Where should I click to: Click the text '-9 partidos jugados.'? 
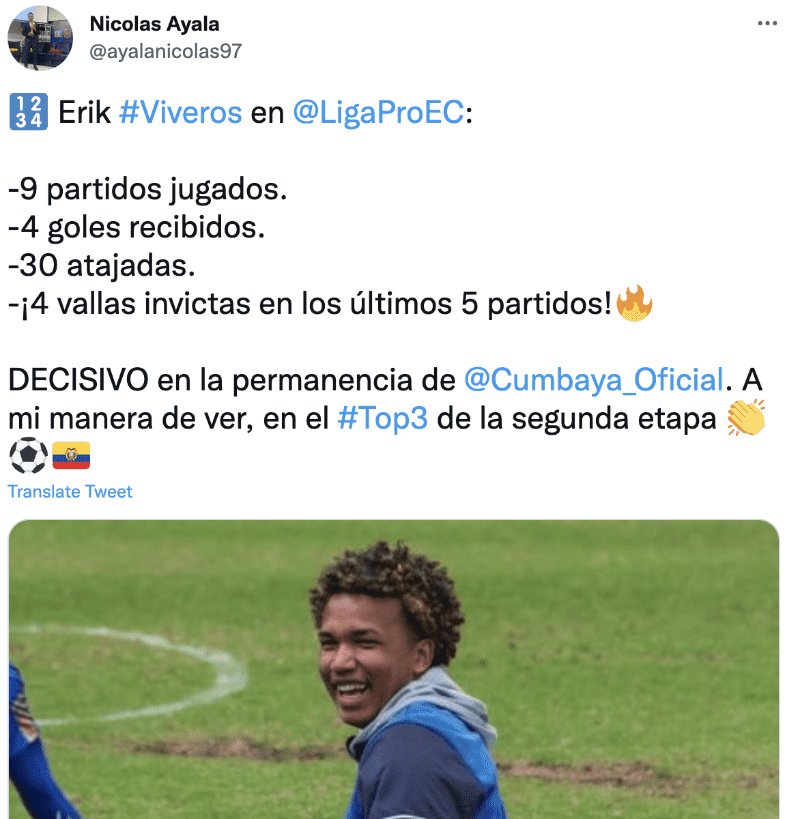[148, 189]
